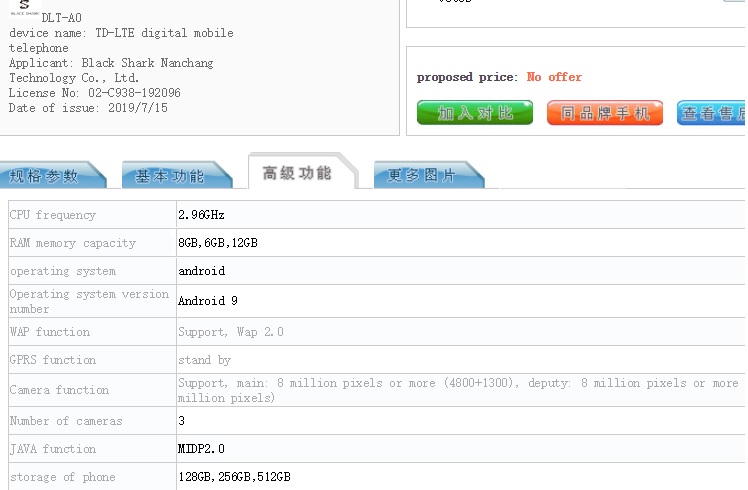Click the 'DLT-A0' model text

[62, 18]
